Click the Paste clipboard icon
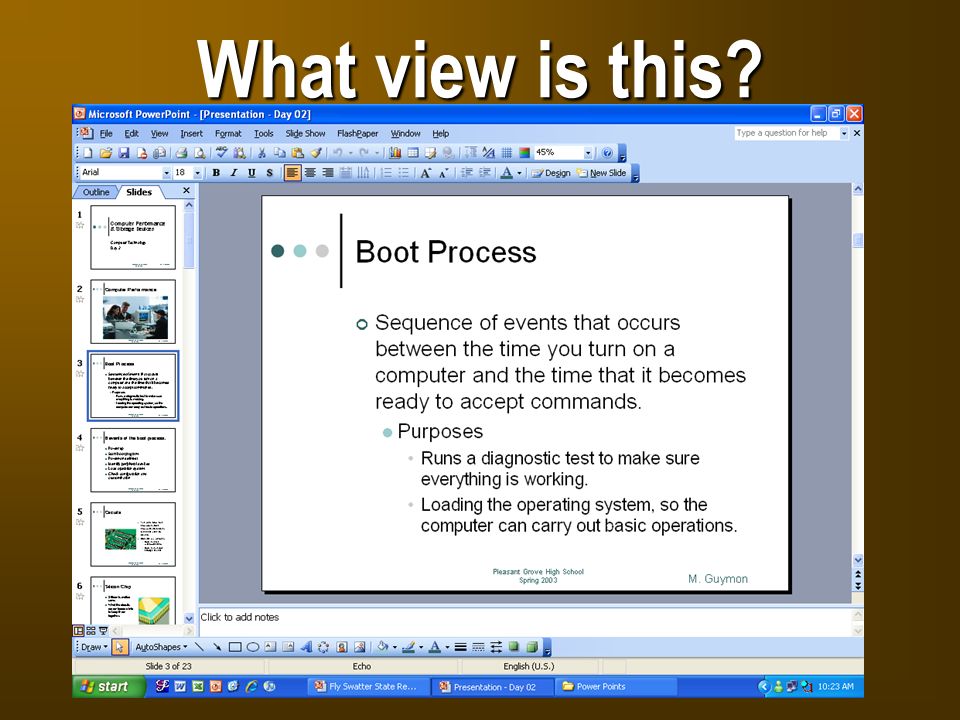The width and height of the screenshot is (960, 720). [x=298, y=152]
